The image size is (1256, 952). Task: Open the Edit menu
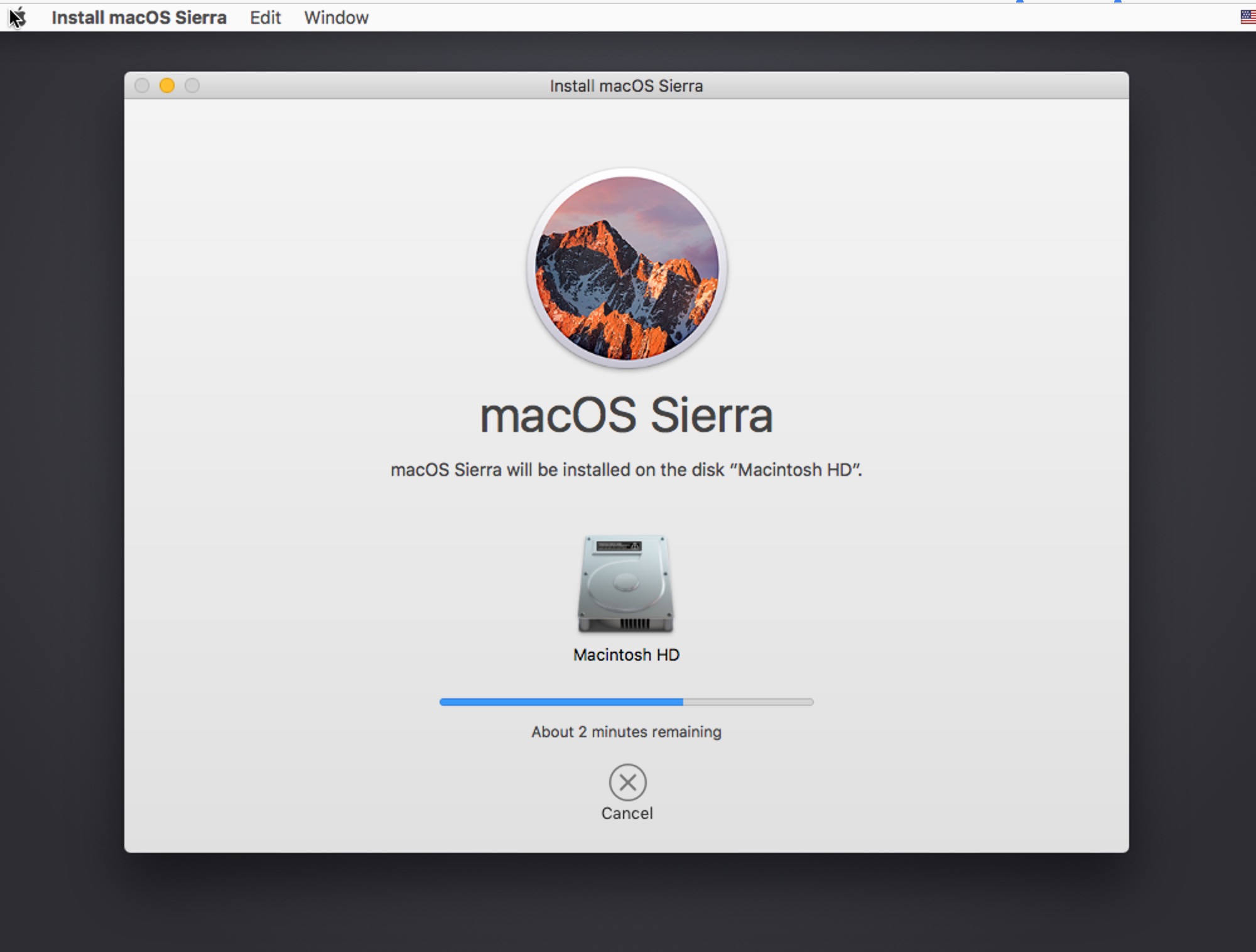point(265,18)
